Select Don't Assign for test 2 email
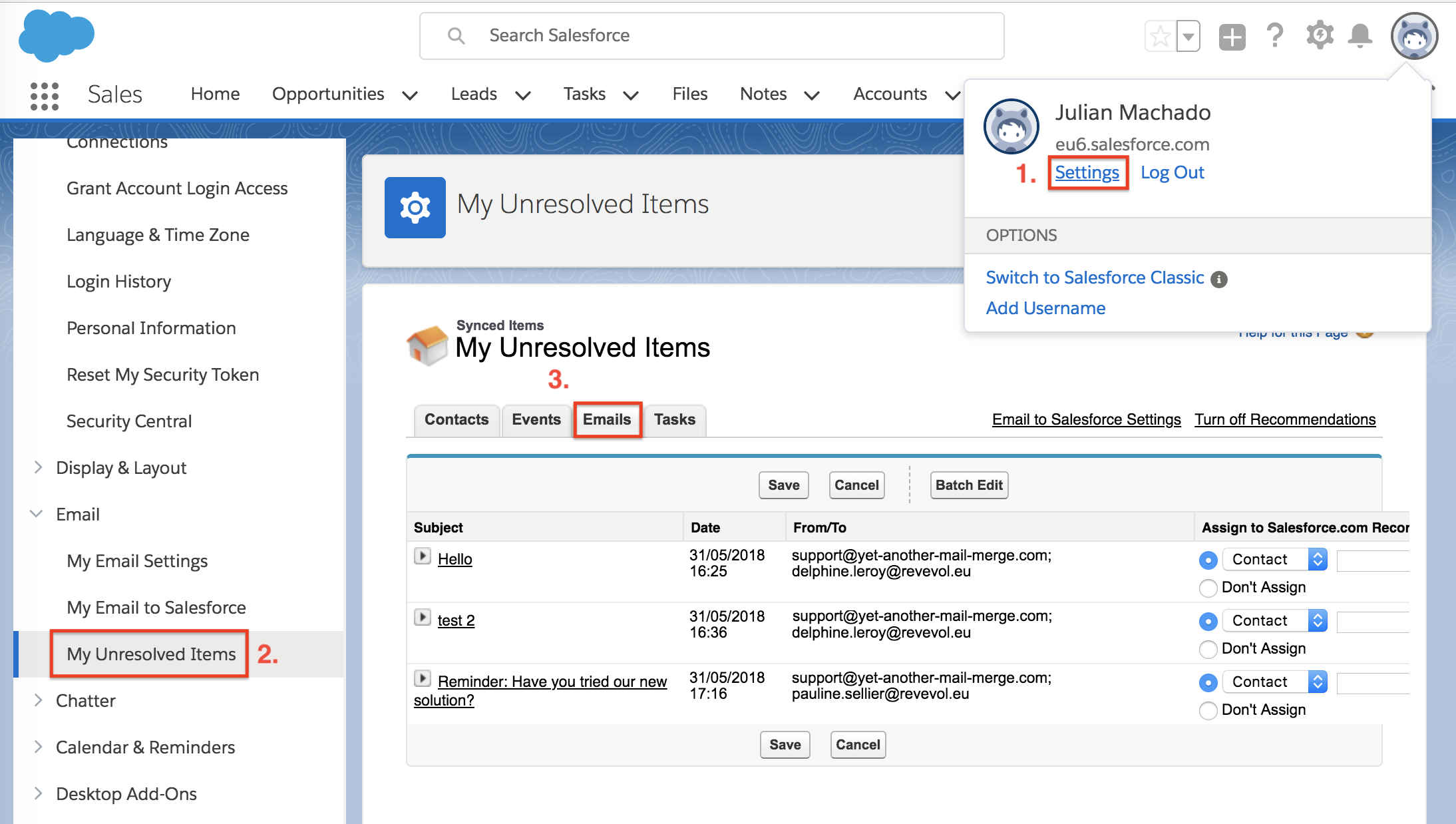Image resolution: width=1456 pixels, height=824 pixels. [1208, 650]
